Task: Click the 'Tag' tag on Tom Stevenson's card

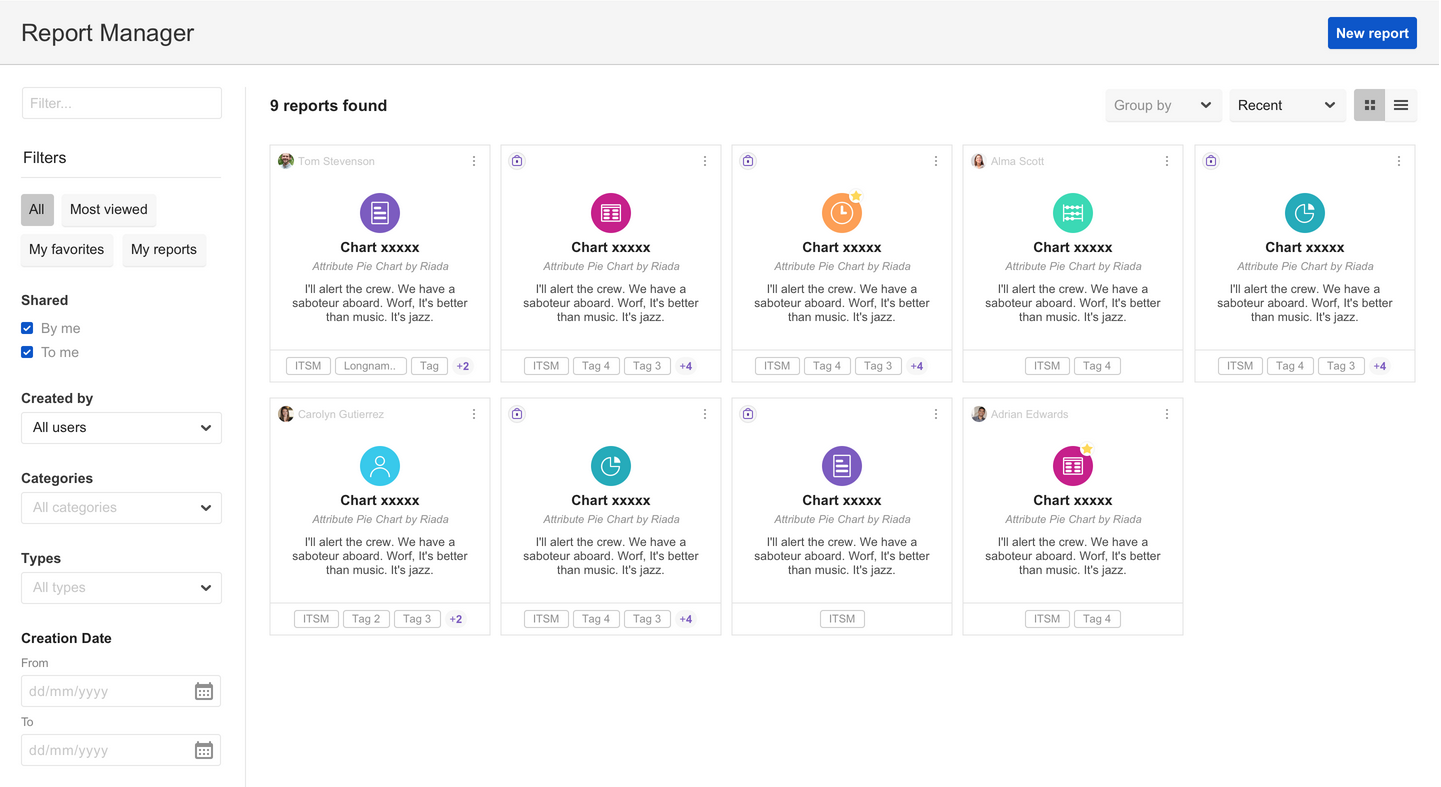Action: [x=429, y=366]
